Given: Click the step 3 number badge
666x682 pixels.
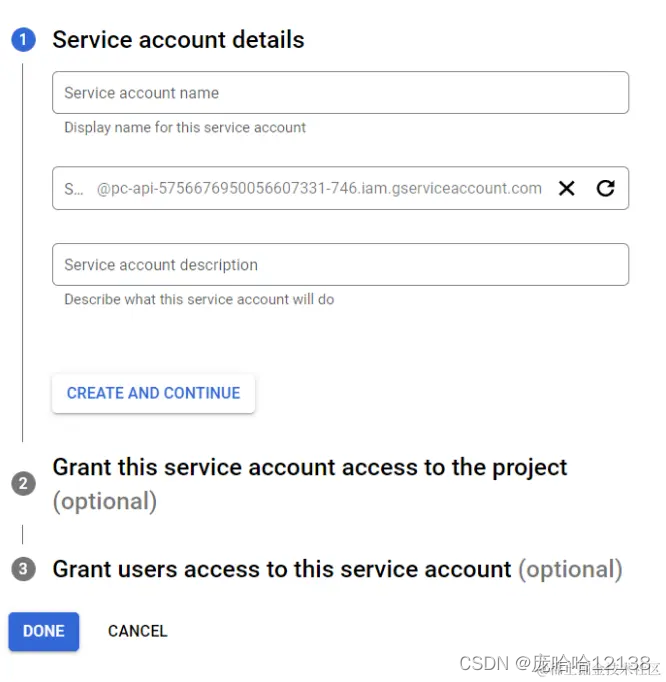Looking at the screenshot, I should (x=23, y=569).
